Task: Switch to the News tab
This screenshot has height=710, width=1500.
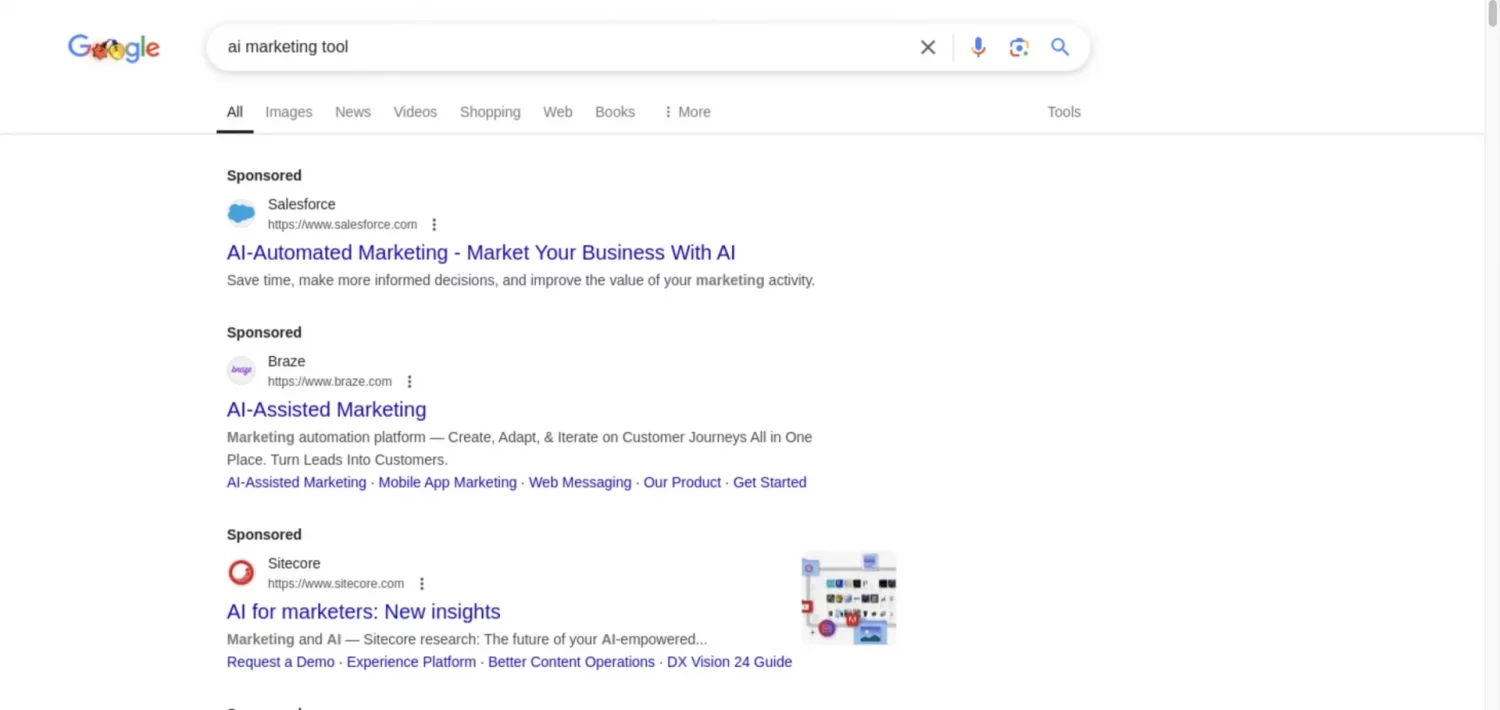Action: click(x=353, y=112)
